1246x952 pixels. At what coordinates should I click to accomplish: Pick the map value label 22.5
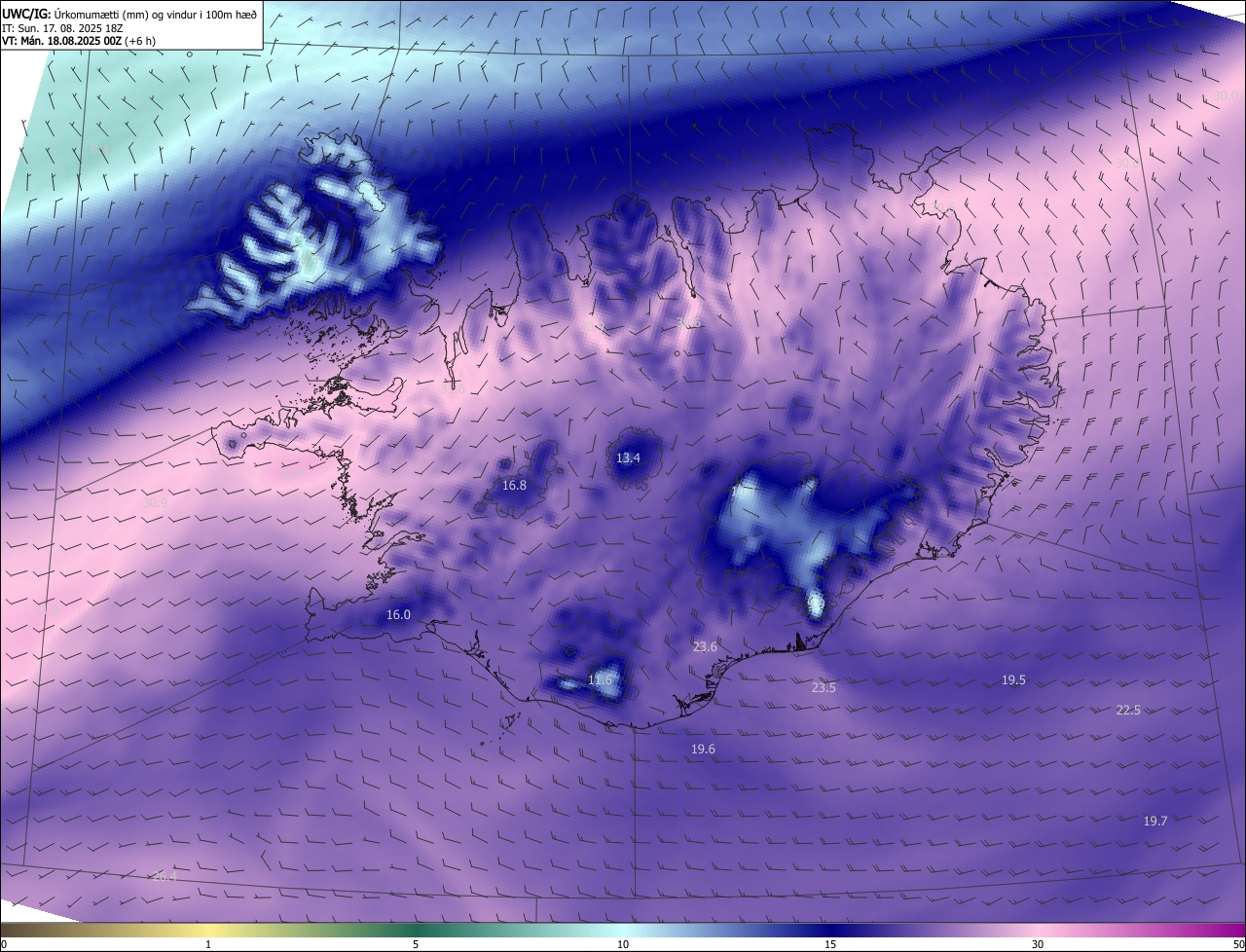(x=1128, y=710)
